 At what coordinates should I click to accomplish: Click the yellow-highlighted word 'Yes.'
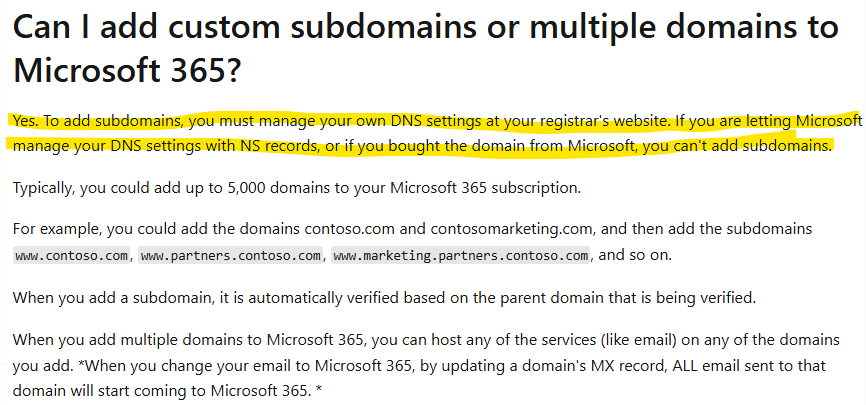click(25, 120)
